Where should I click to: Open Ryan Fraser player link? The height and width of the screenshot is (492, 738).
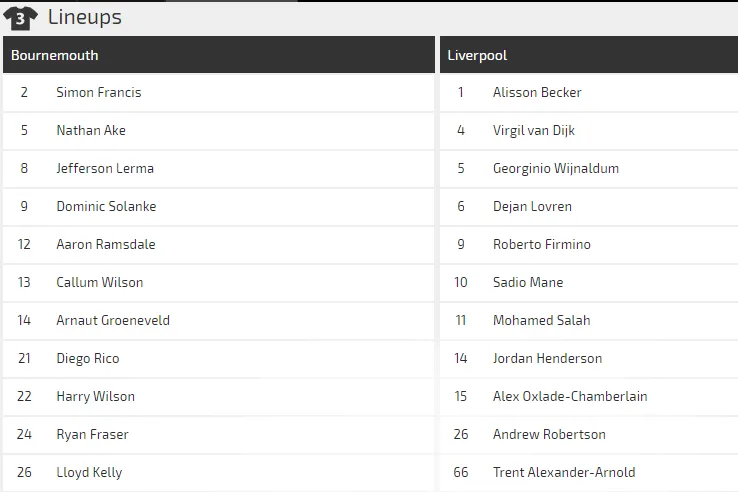92,434
